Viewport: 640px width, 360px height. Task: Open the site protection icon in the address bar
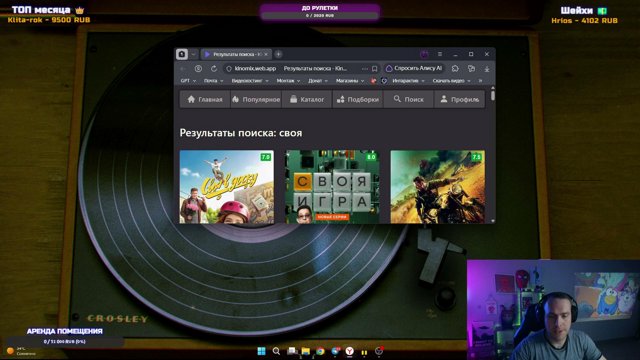coord(229,69)
